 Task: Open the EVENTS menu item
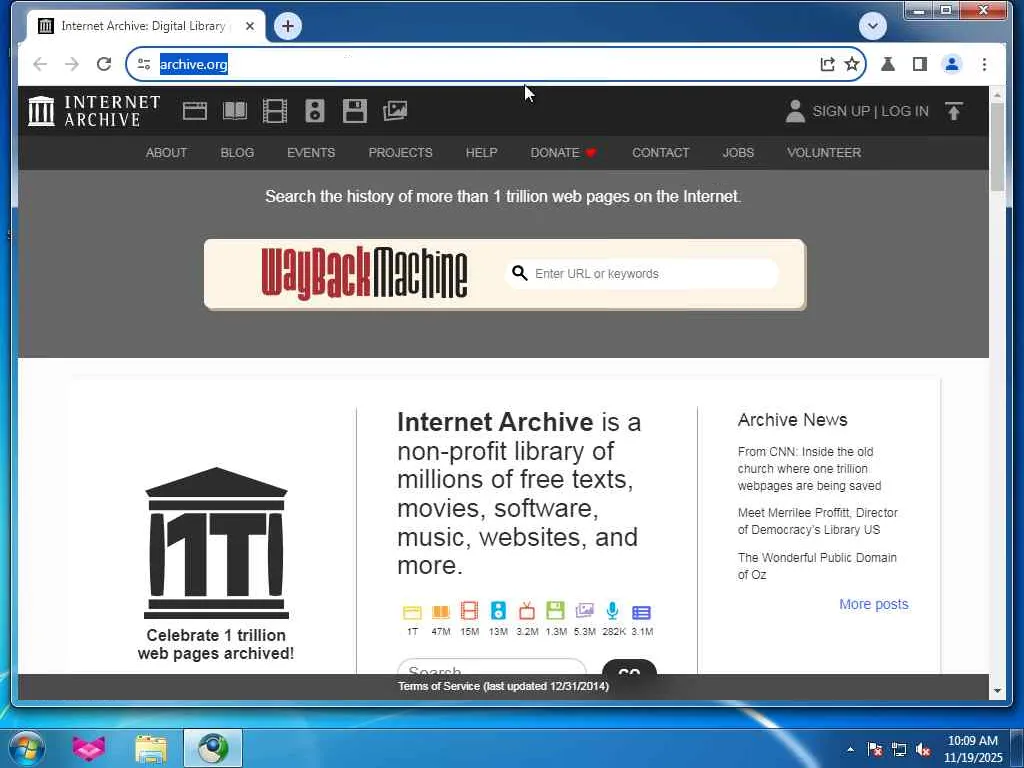tap(311, 152)
